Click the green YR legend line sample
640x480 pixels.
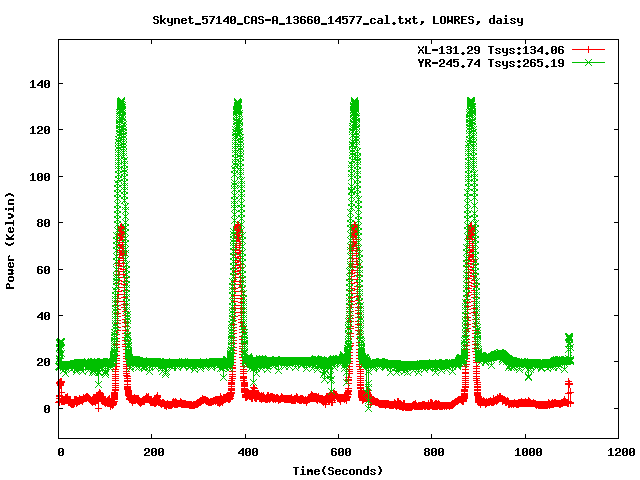(588, 62)
